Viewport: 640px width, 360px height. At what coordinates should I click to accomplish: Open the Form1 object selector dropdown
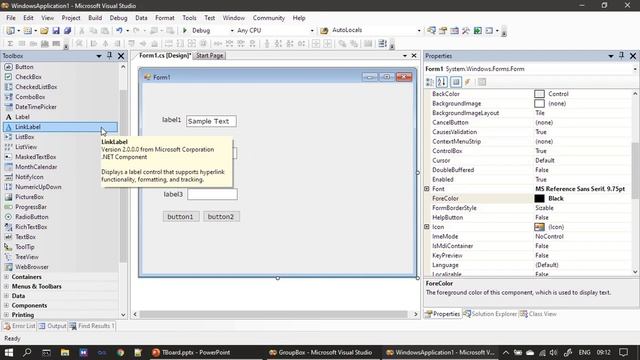click(635, 69)
